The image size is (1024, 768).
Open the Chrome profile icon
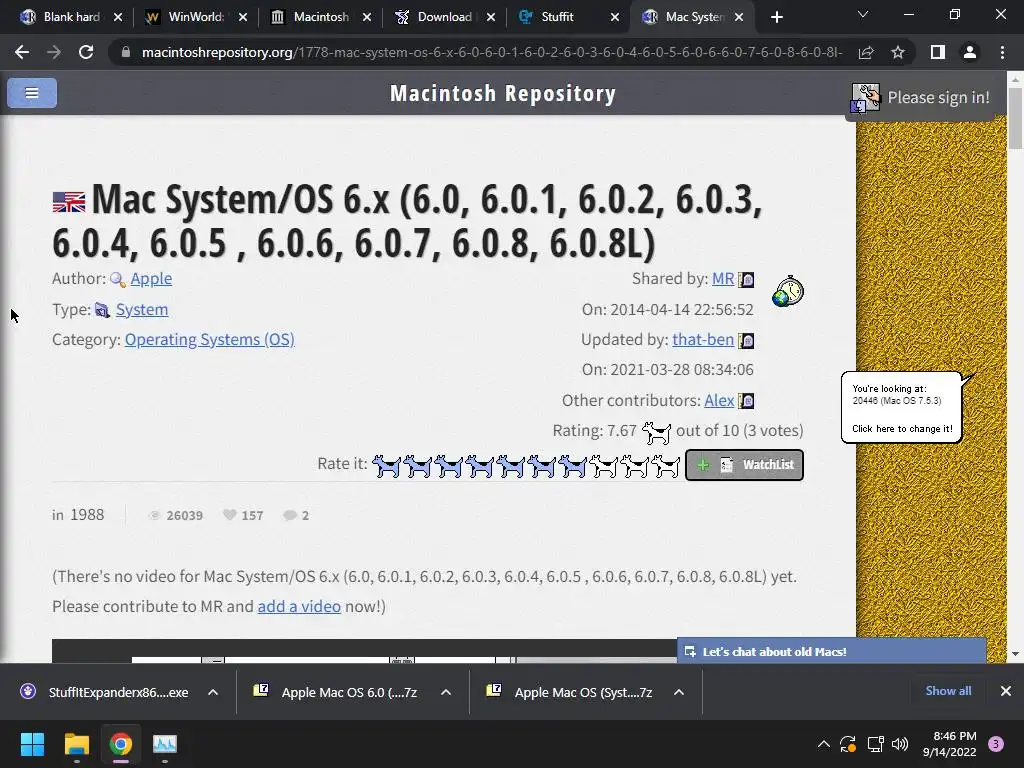click(x=970, y=52)
